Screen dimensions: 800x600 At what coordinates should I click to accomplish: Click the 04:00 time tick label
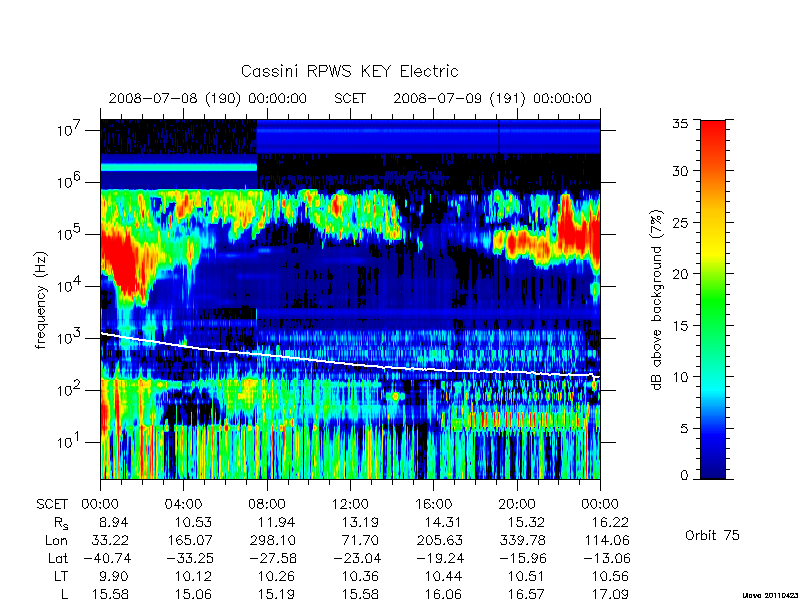pos(183,505)
